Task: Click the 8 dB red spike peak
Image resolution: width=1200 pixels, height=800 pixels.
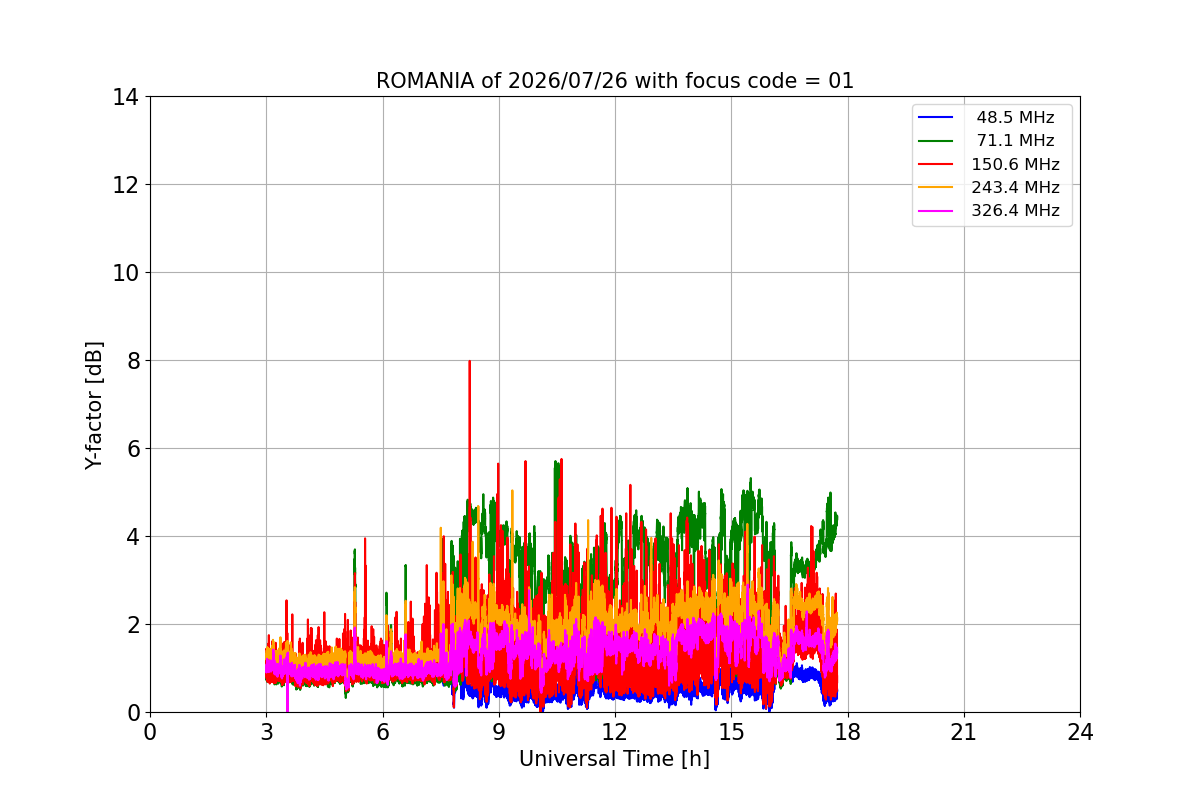Action: pyautogui.click(x=469, y=361)
